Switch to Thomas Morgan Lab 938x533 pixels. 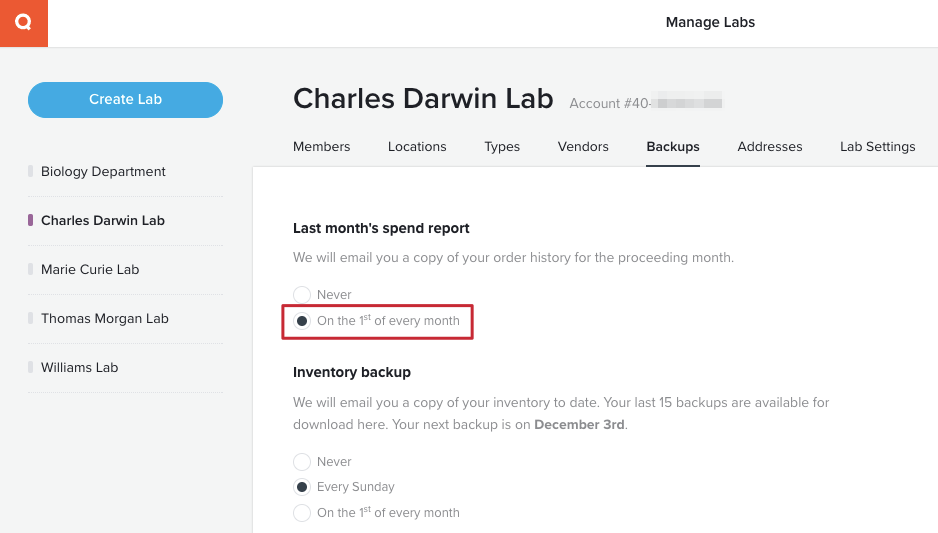(105, 319)
